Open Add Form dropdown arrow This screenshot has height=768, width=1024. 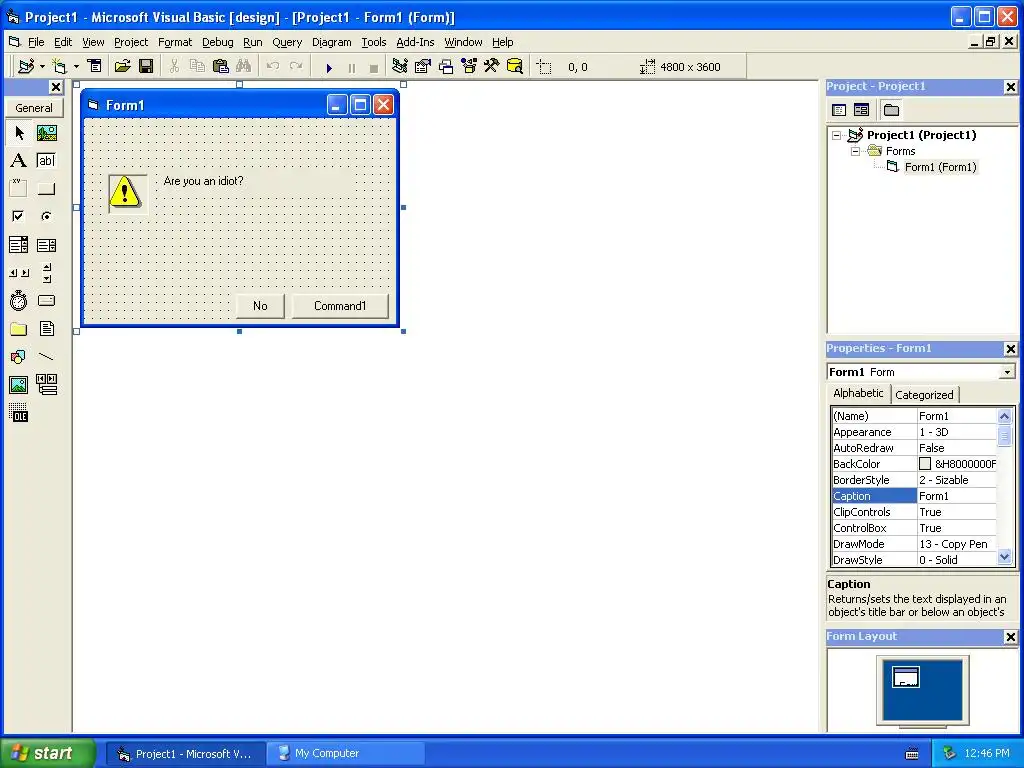76,66
